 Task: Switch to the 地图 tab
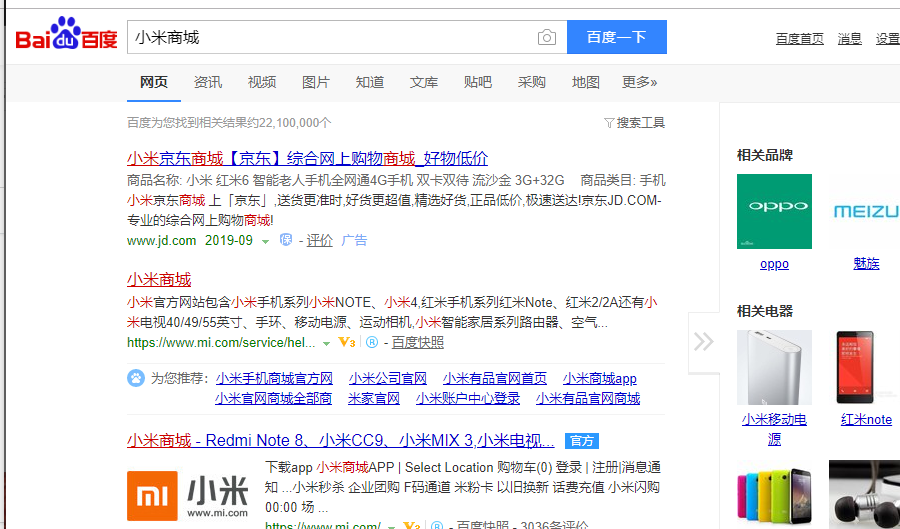pyautogui.click(x=585, y=82)
